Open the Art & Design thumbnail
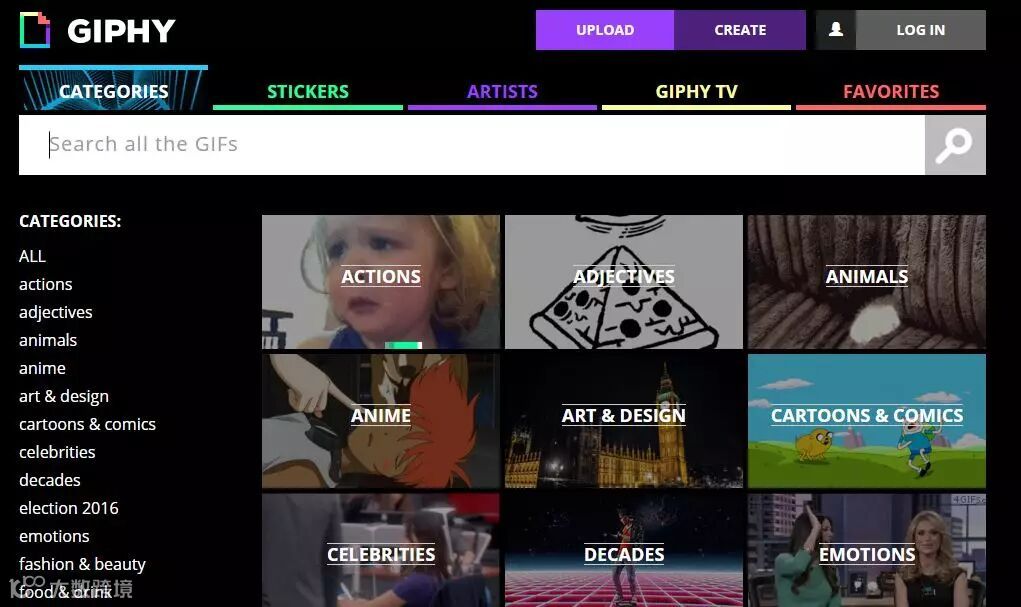This screenshot has height=607, width=1021. pyautogui.click(x=624, y=421)
